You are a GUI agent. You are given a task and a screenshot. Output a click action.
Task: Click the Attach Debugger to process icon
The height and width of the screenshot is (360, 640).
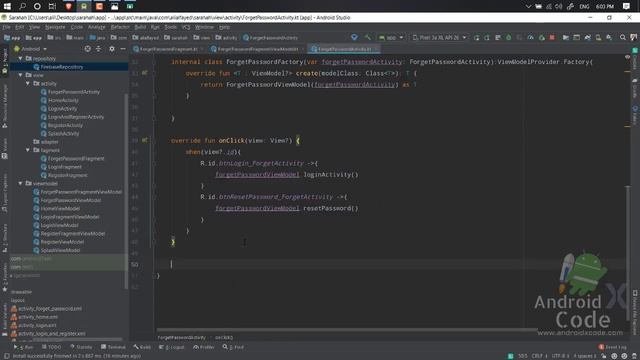coord(542,38)
